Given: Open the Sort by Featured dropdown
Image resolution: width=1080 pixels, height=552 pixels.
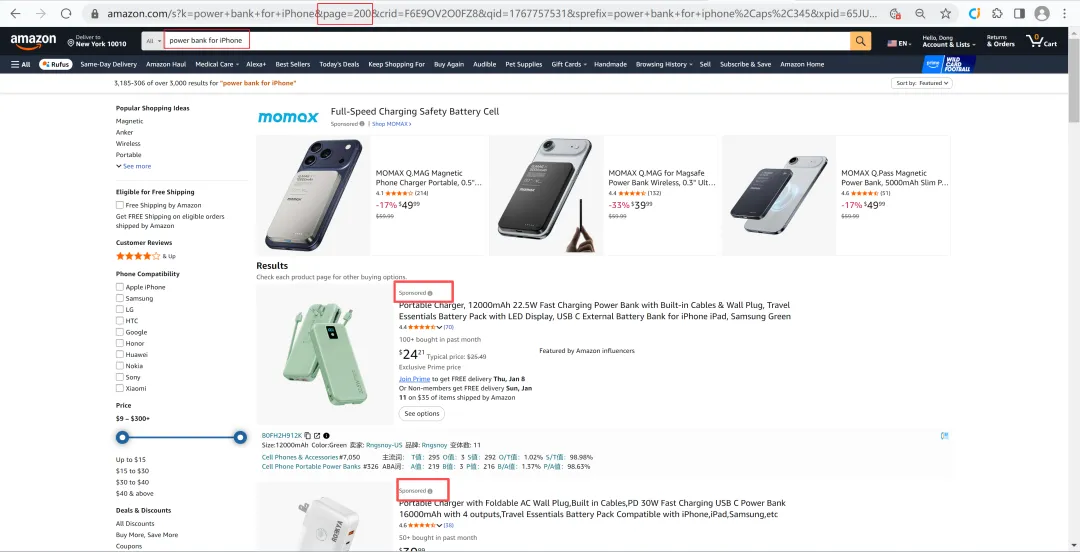Looking at the screenshot, I should click(921, 83).
